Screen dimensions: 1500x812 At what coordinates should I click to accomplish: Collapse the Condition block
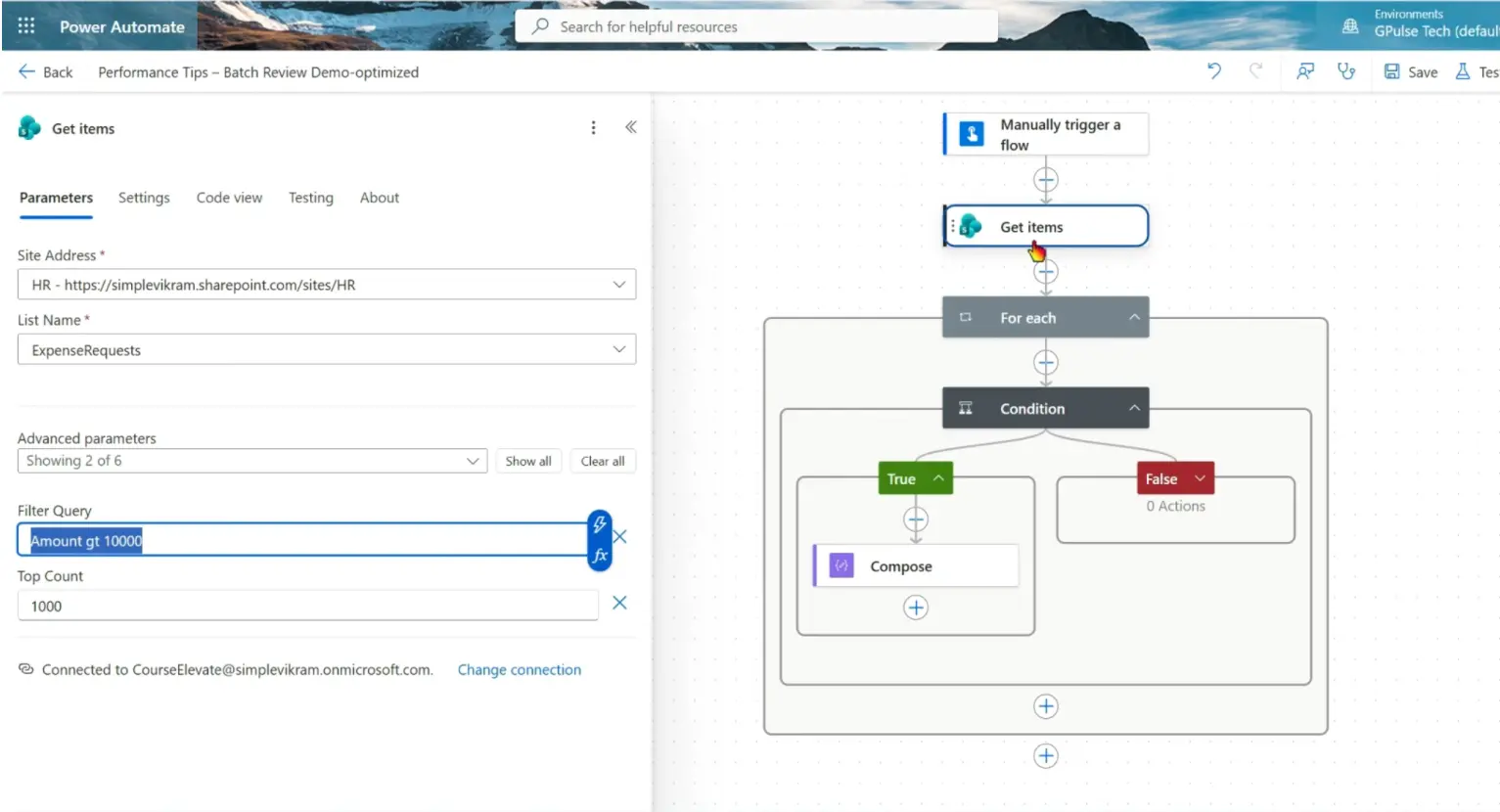tap(1134, 408)
